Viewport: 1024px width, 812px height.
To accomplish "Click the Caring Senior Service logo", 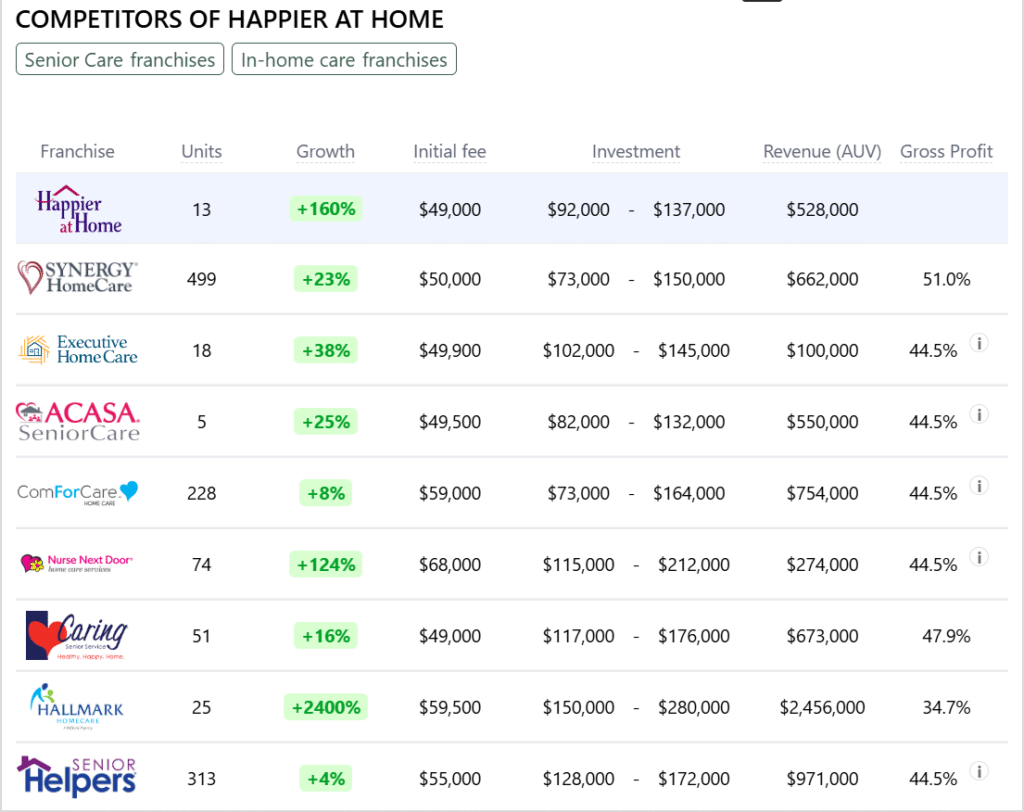I will click(76, 636).
